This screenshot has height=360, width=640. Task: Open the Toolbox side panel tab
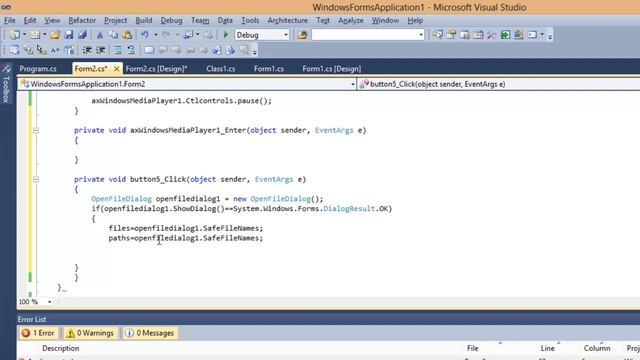coord(6,85)
